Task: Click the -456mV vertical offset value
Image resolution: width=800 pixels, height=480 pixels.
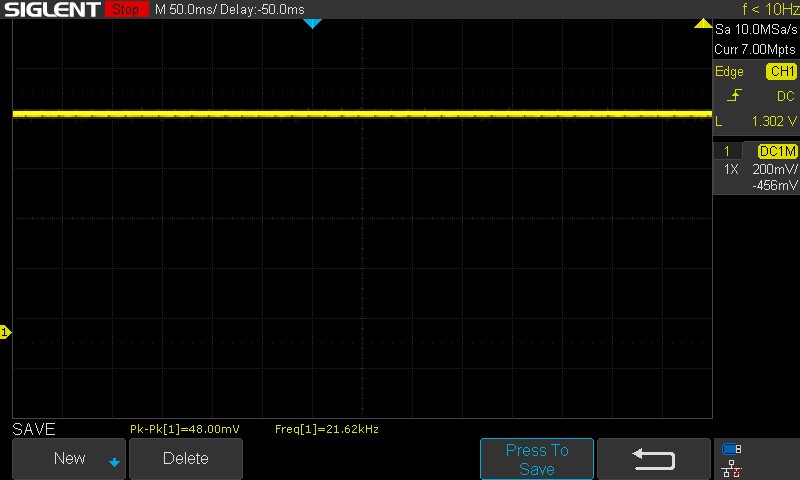Action: coord(774,185)
